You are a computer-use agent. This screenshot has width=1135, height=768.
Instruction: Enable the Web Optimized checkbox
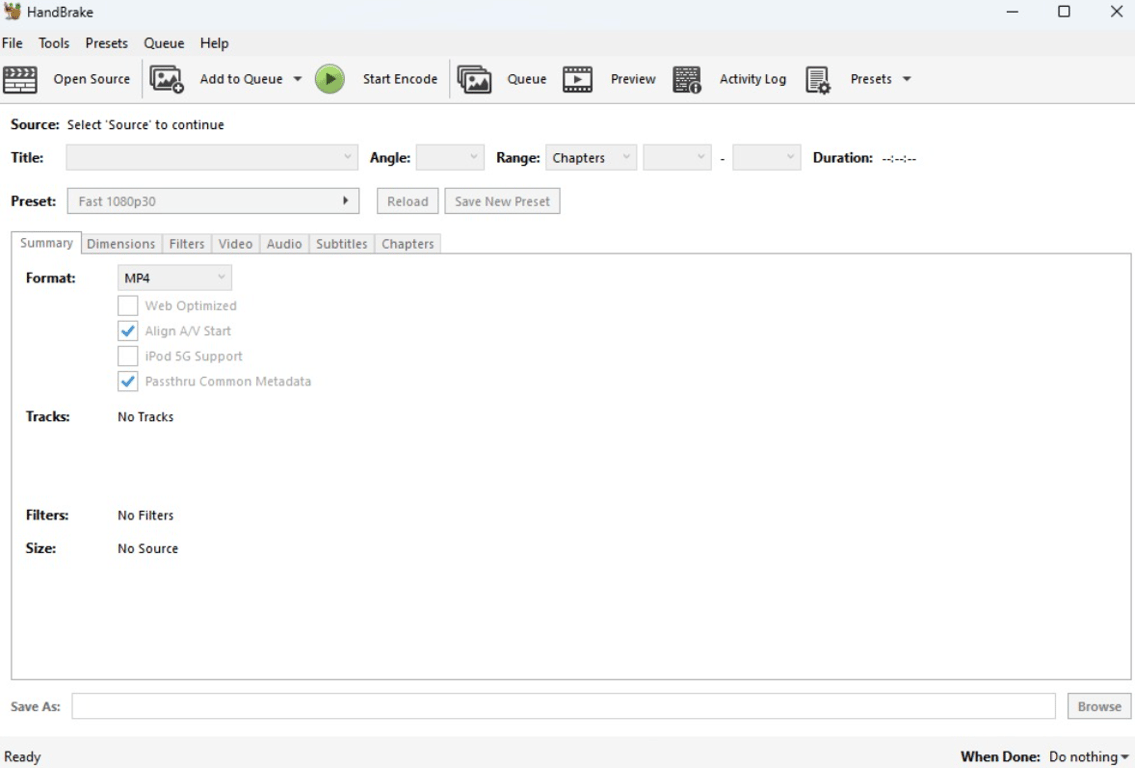[x=128, y=305]
